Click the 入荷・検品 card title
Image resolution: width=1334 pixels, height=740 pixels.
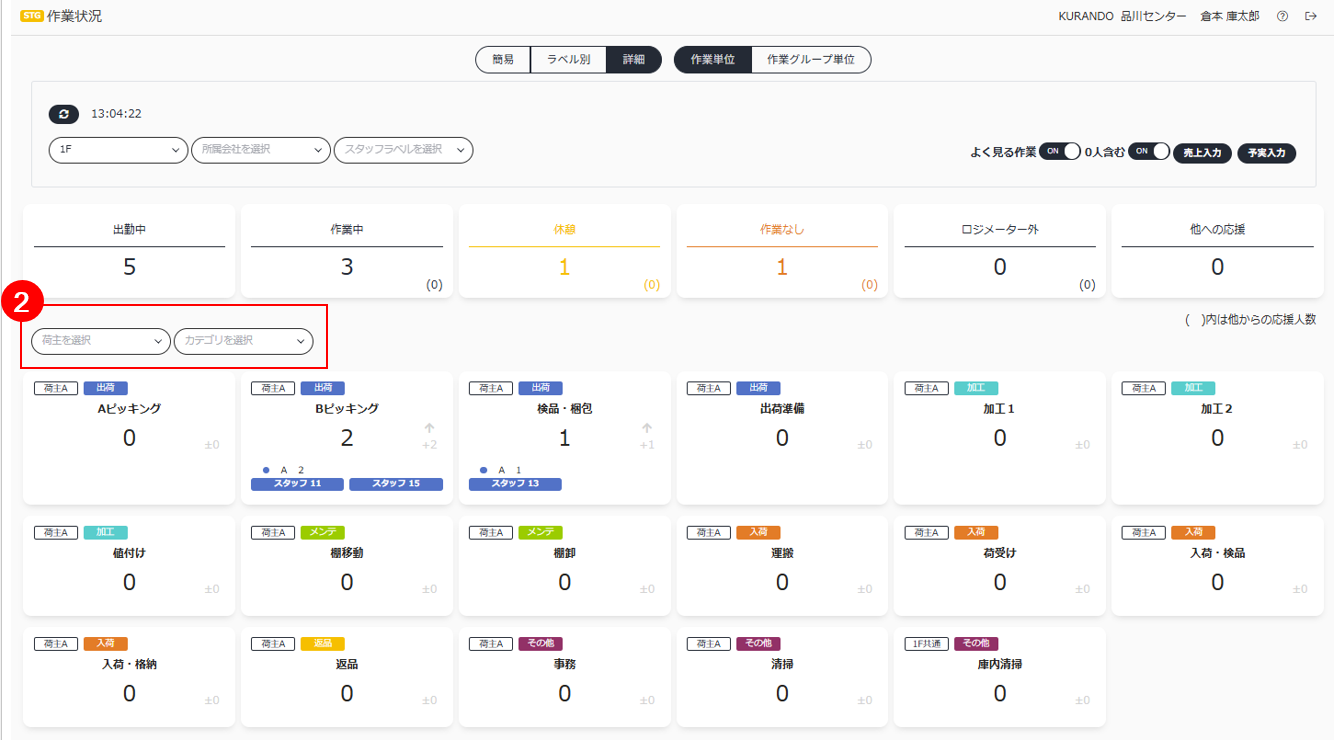pyautogui.click(x=1217, y=553)
